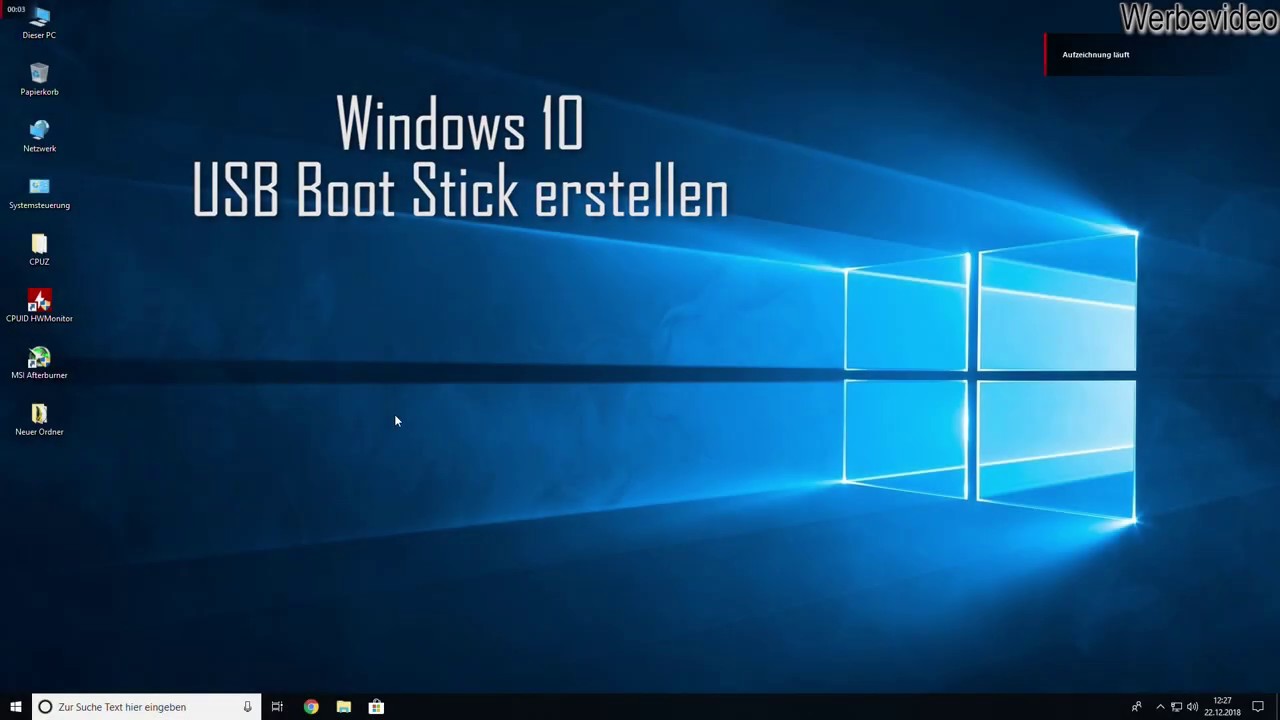
Task: Open the network status tray icon
Action: click(x=1176, y=707)
